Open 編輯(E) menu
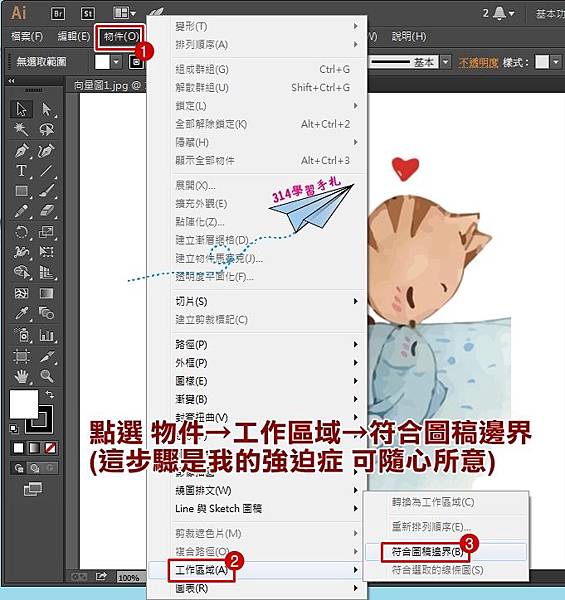Screen dimensions: 565x600 [73, 37]
